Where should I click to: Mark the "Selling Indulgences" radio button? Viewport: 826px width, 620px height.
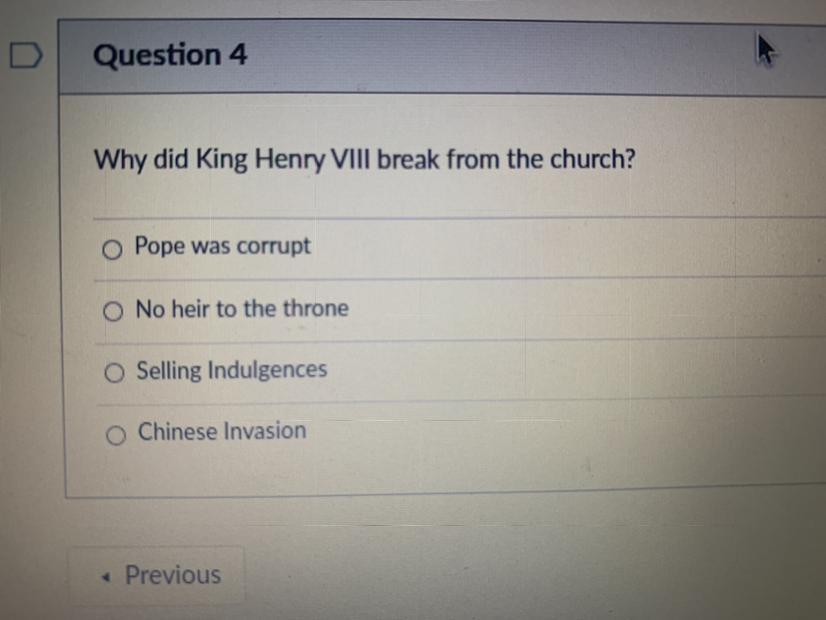coord(116,373)
